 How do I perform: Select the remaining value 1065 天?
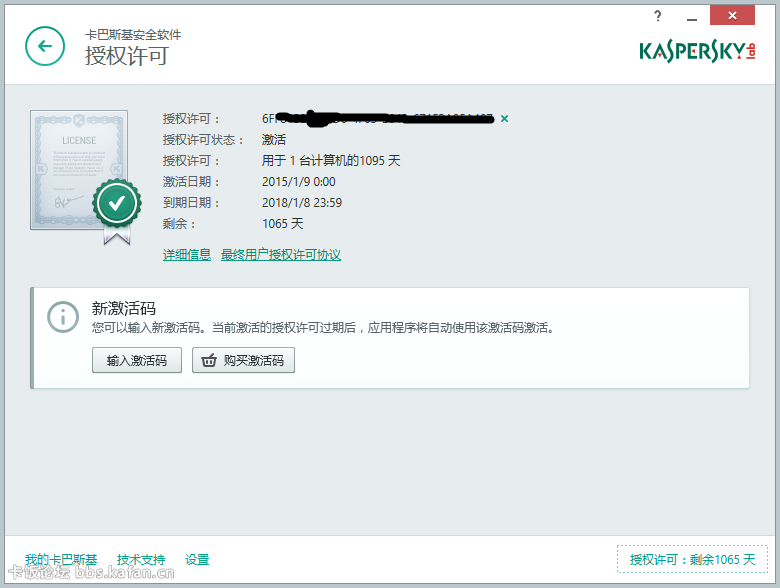coord(283,223)
